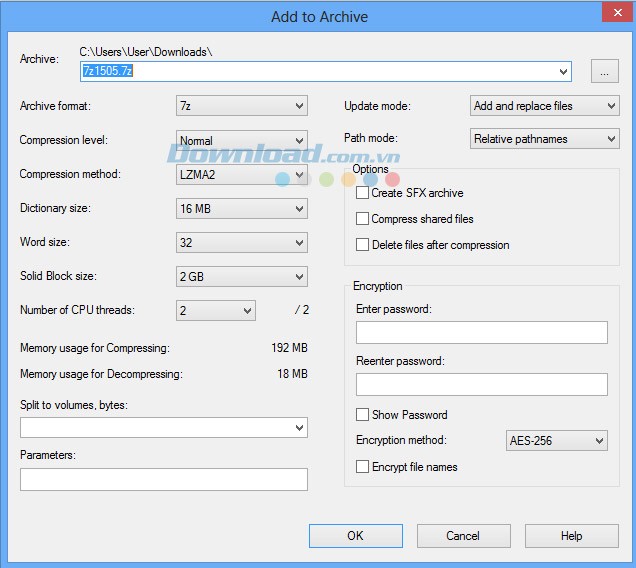Open Help for this dialog
This screenshot has height=568, width=636.
[x=571, y=536]
